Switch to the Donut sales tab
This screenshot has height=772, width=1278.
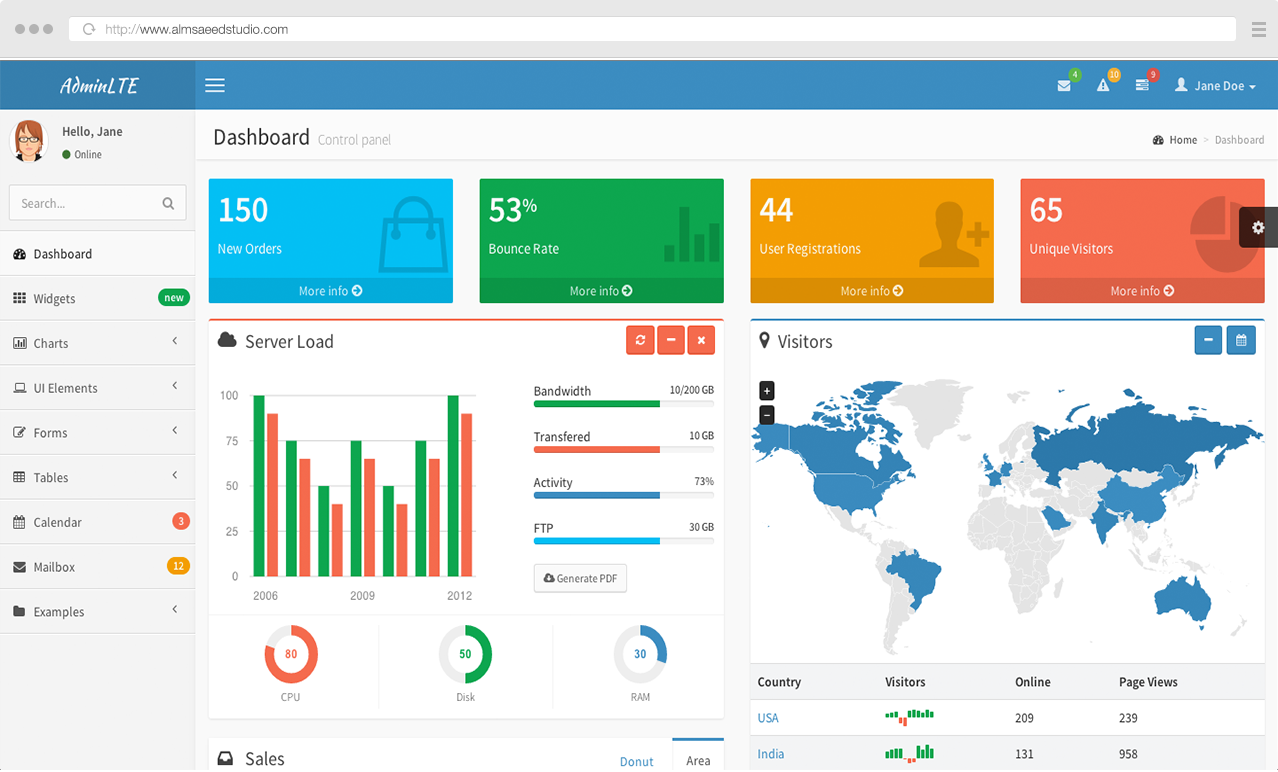[x=636, y=762]
